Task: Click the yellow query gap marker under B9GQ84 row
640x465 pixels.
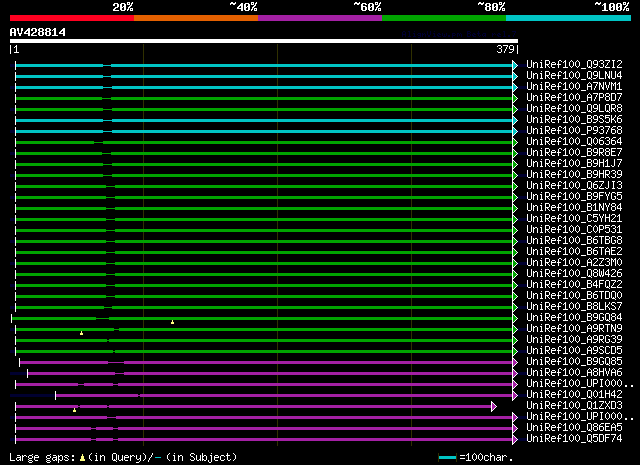Action: (x=173, y=322)
